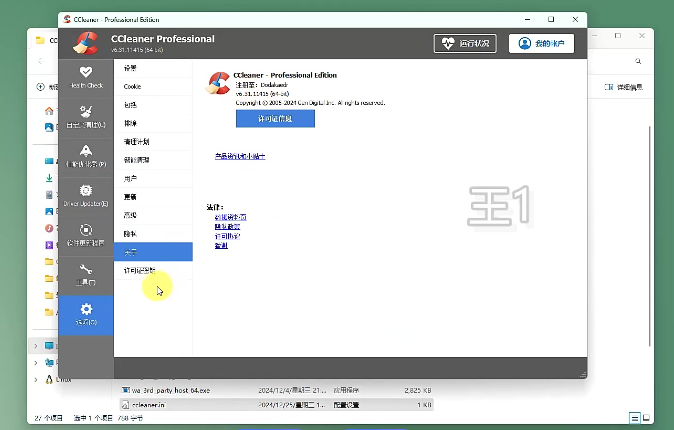Click the search icon in Explorer window
The height and width of the screenshot is (430, 674).
point(638,61)
